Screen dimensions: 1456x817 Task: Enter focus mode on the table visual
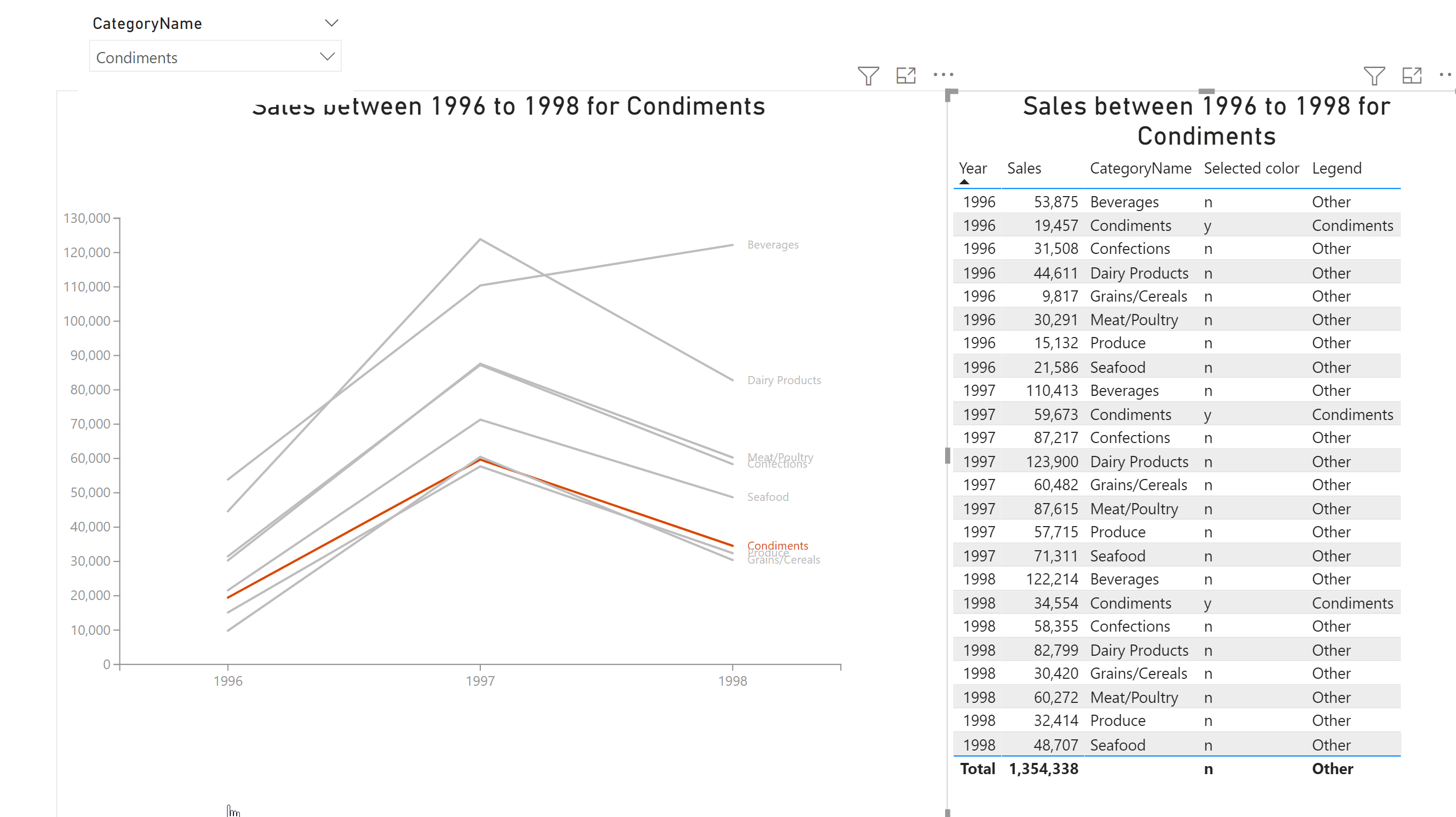coord(1413,74)
